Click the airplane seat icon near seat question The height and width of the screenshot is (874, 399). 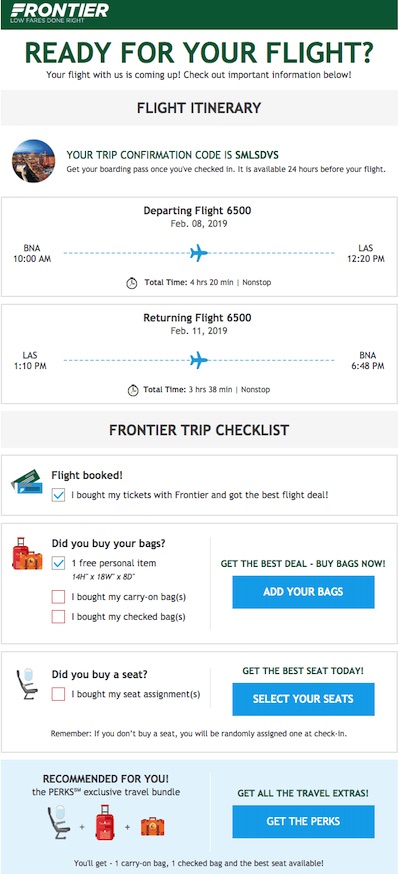point(27,684)
